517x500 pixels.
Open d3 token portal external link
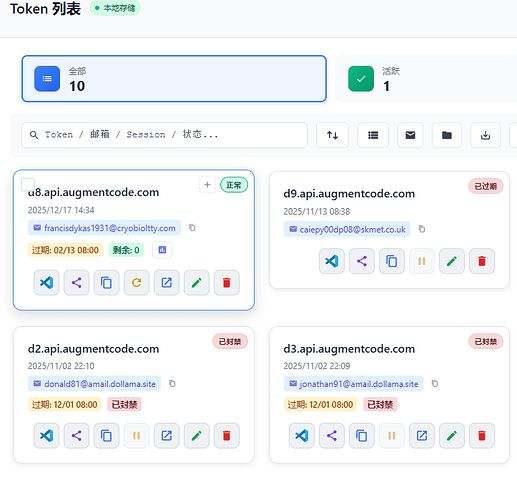coord(422,435)
